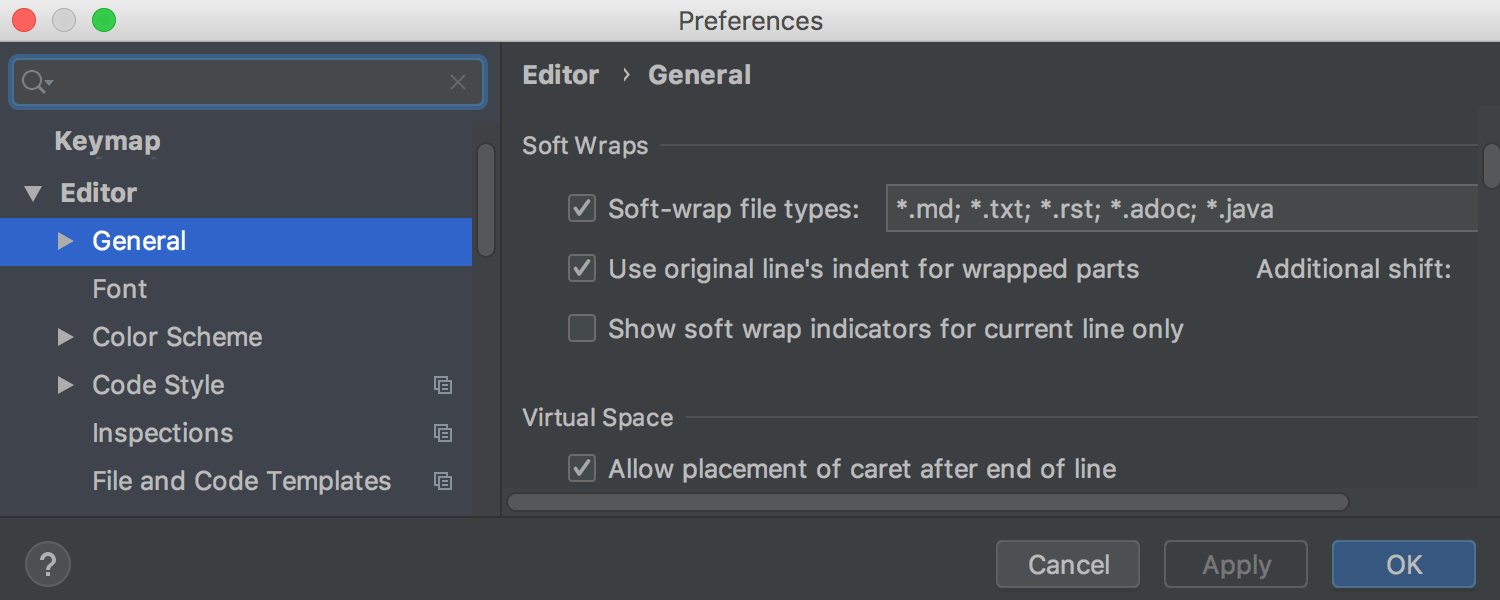The image size is (1500, 600).
Task: Collapse the Editor section in the sidebar
Action: (x=32, y=192)
